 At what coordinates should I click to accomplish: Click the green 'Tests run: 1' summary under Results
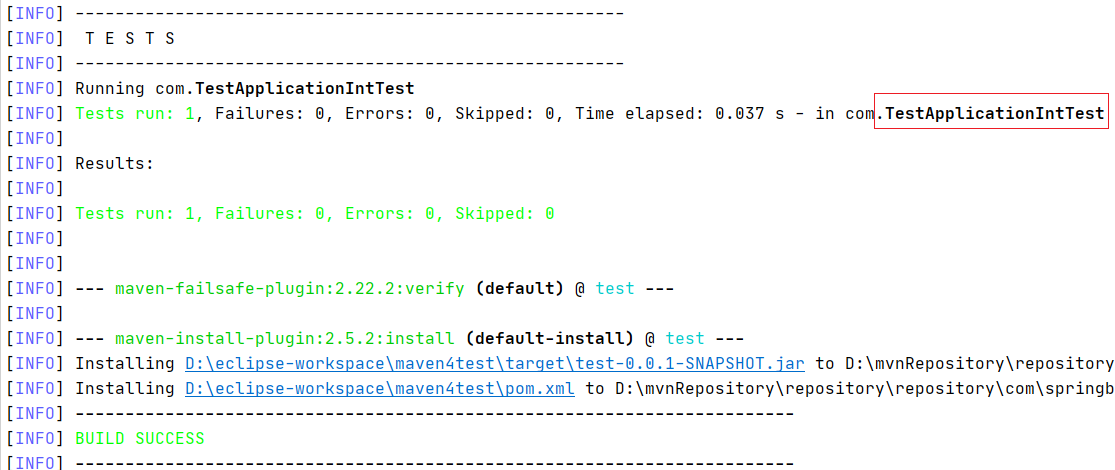[134, 213]
